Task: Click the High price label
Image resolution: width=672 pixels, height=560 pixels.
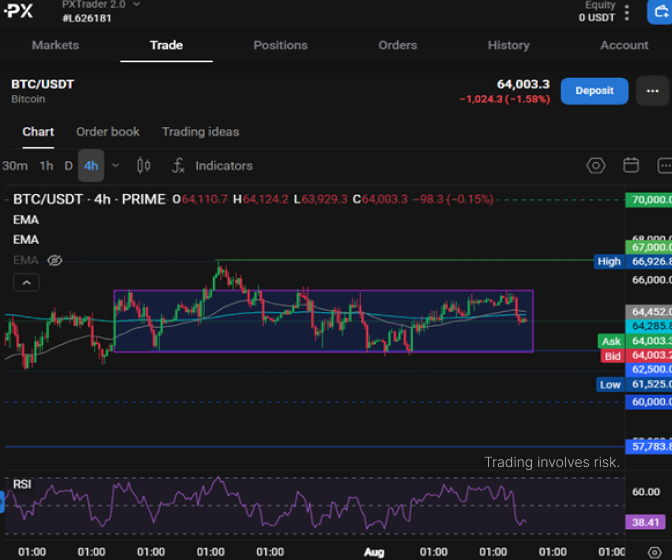Action: pyautogui.click(x=609, y=261)
